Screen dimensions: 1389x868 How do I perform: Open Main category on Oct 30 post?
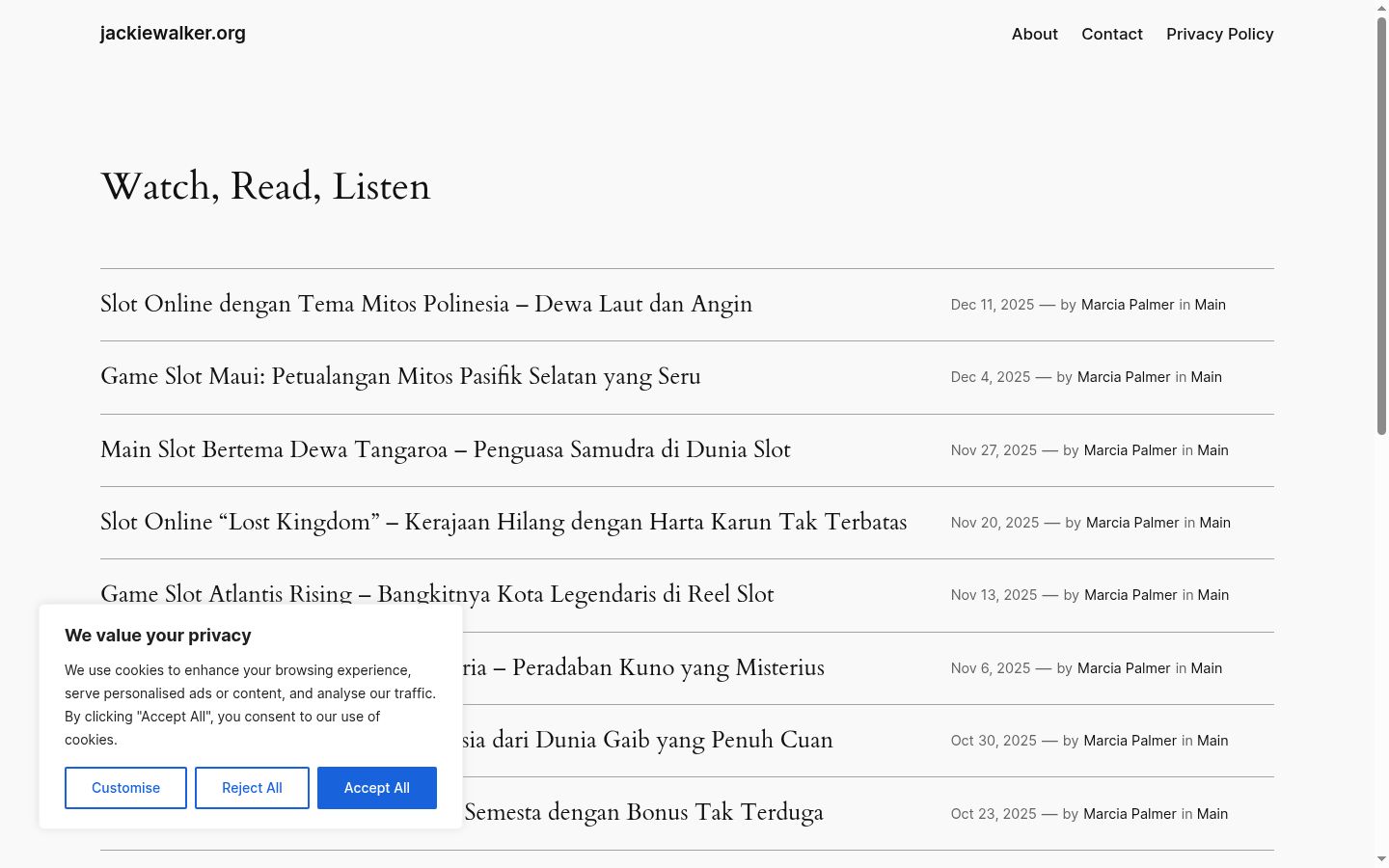(1212, 741)
